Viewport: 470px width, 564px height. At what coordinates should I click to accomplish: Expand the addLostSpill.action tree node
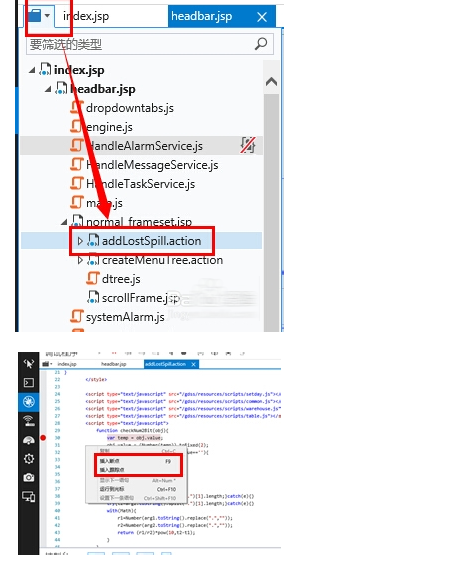click(80, 241)
